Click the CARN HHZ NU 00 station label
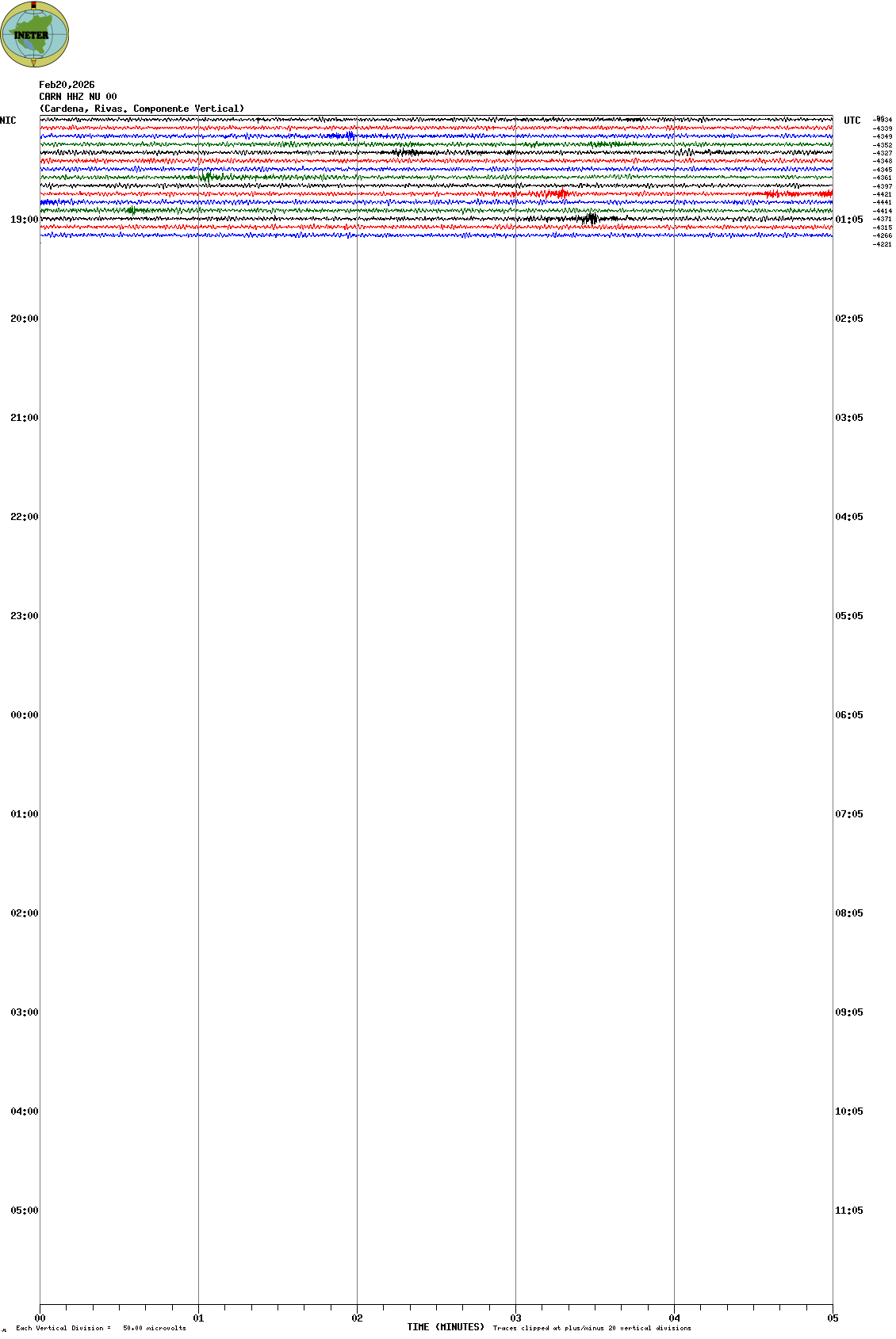This screenshot has height=1339, width=896. click(78, 97)
